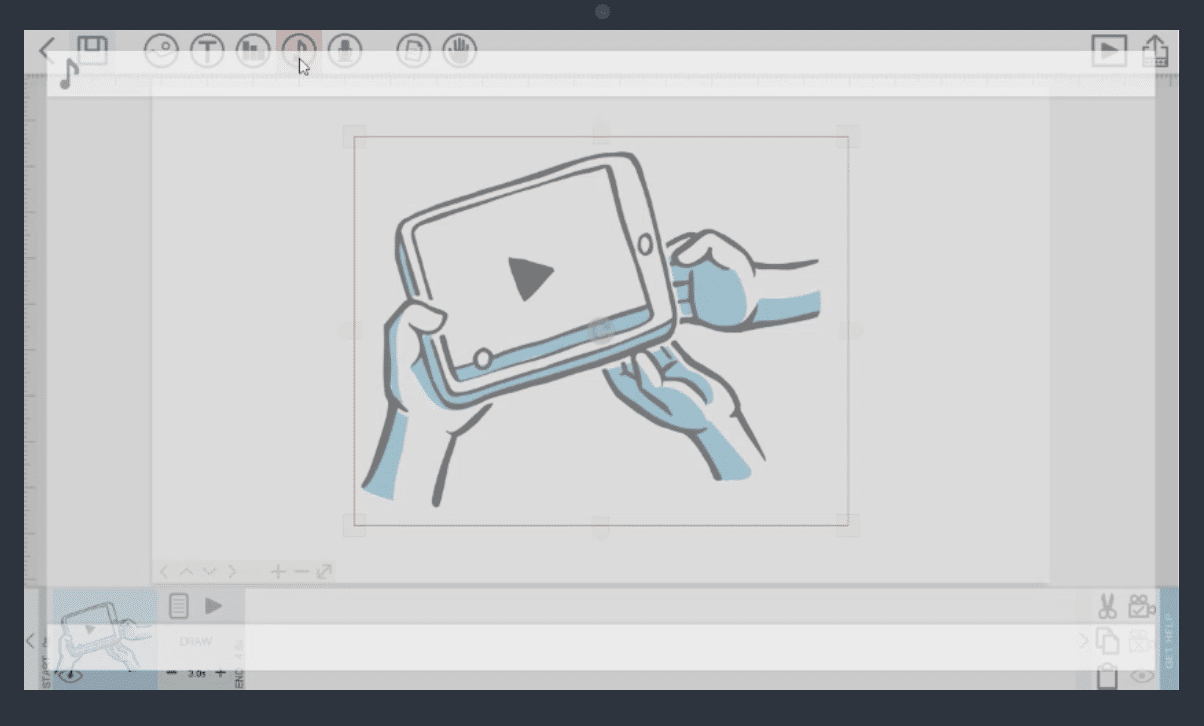Pan the canvas left with the arrow

(165, 572)
